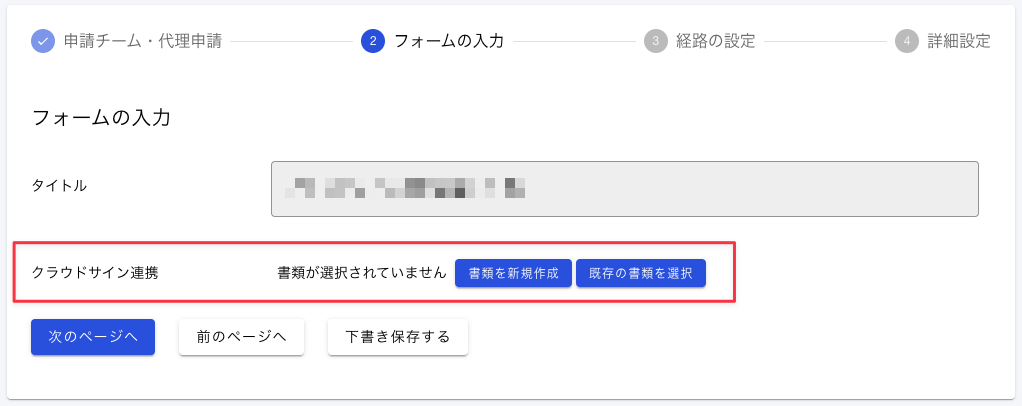This screenshot has width=1022, height=406.
Task: Open the 経路の設定 step label
Action: (x=716, y=42)
